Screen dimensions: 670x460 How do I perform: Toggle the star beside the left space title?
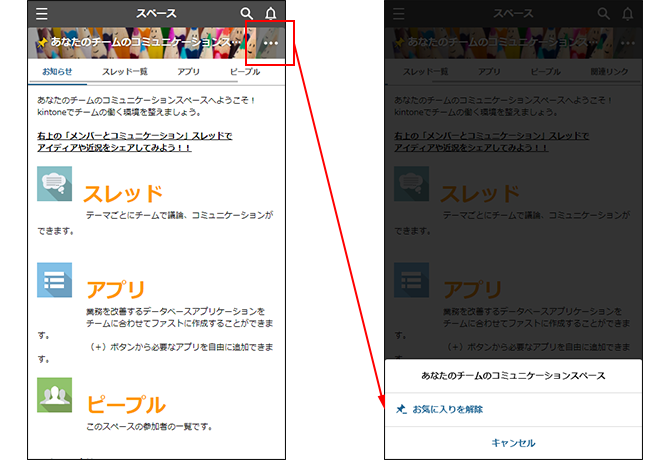(x=42, y=44)
